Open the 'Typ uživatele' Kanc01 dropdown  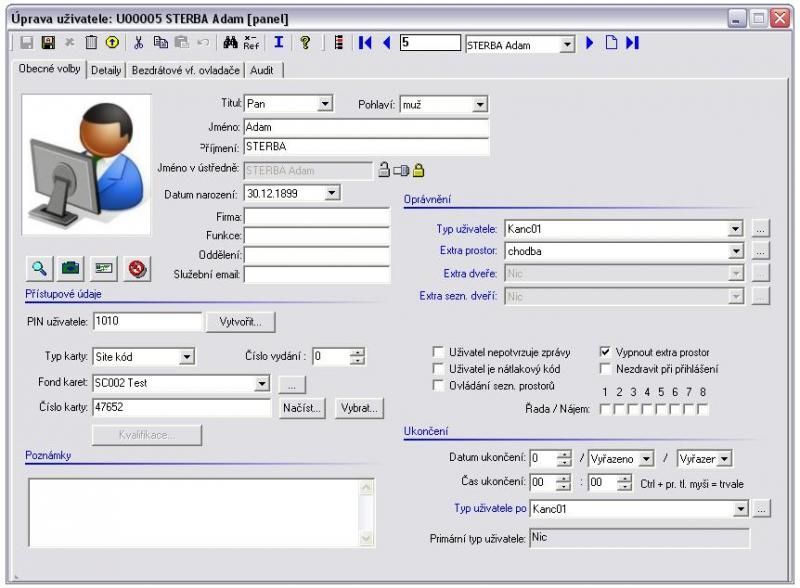(736, 229)
